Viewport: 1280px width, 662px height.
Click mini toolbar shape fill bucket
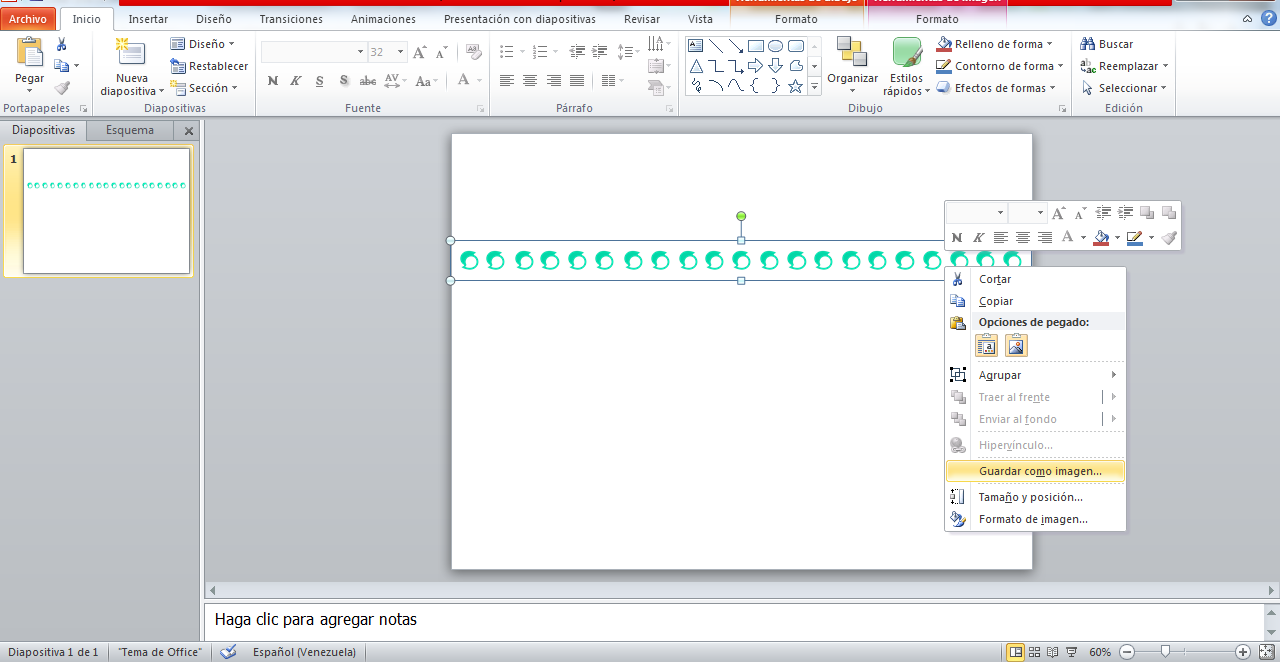pos(1101,237)
